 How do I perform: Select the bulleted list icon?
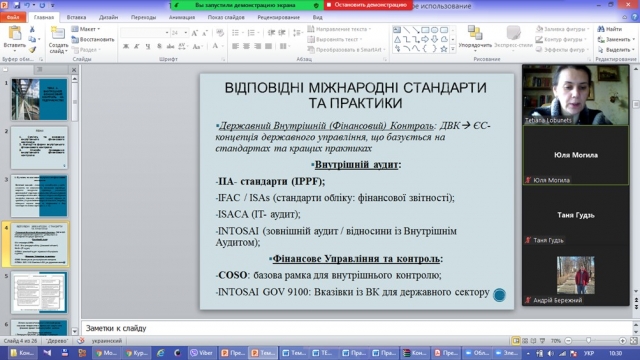(236, 33)
